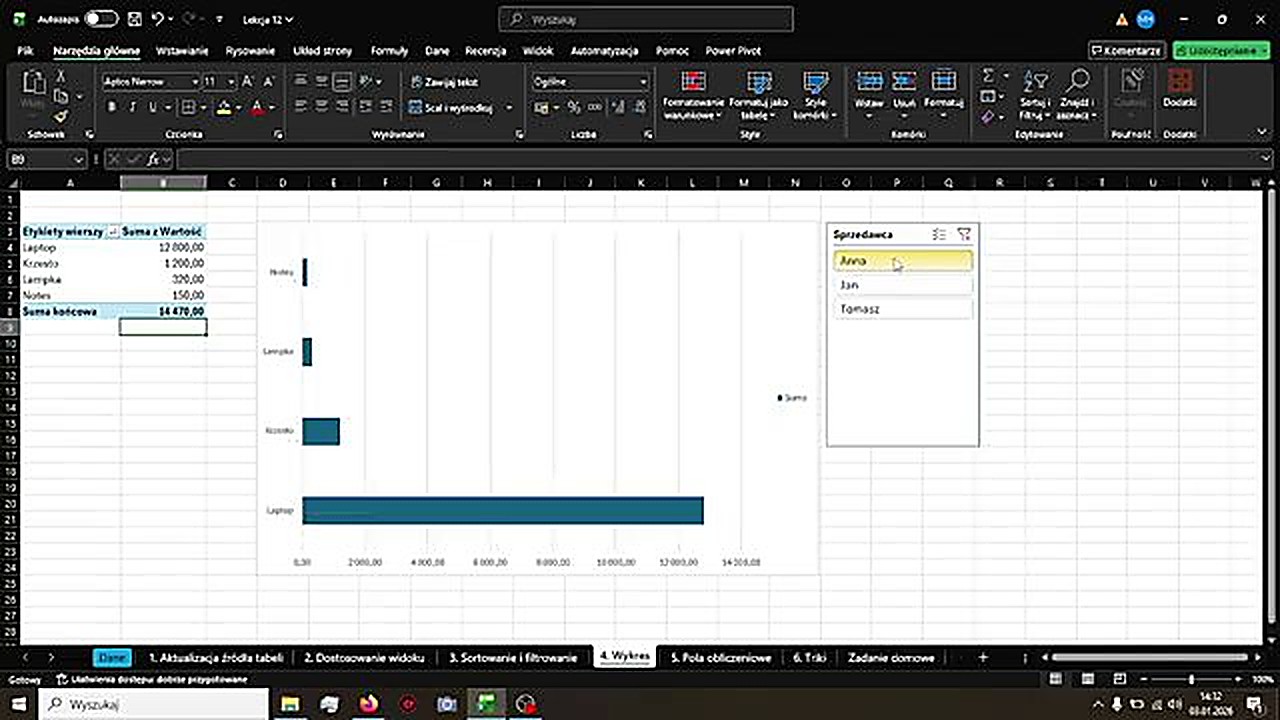This screenshot has width=1280, height=720.
Task: Open the 5. Pola obliczeniowe sheet tab
Action: tap(720, 657)
